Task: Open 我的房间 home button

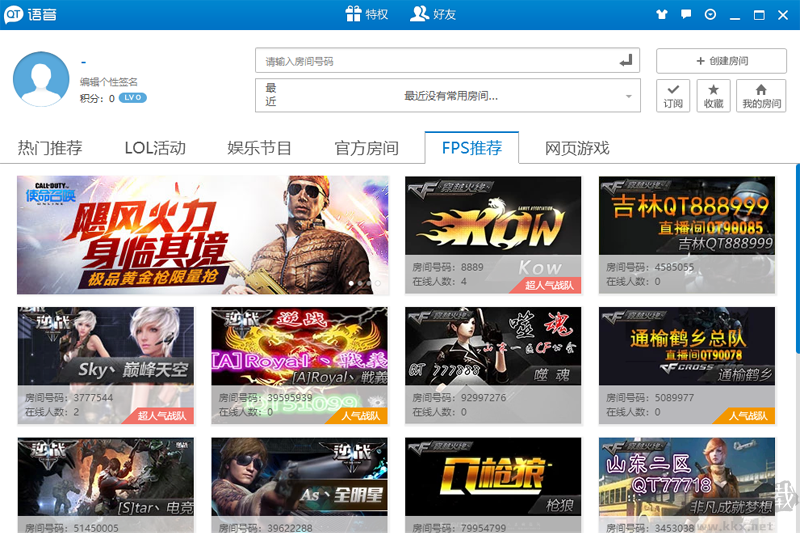Action: coord(761,96)
